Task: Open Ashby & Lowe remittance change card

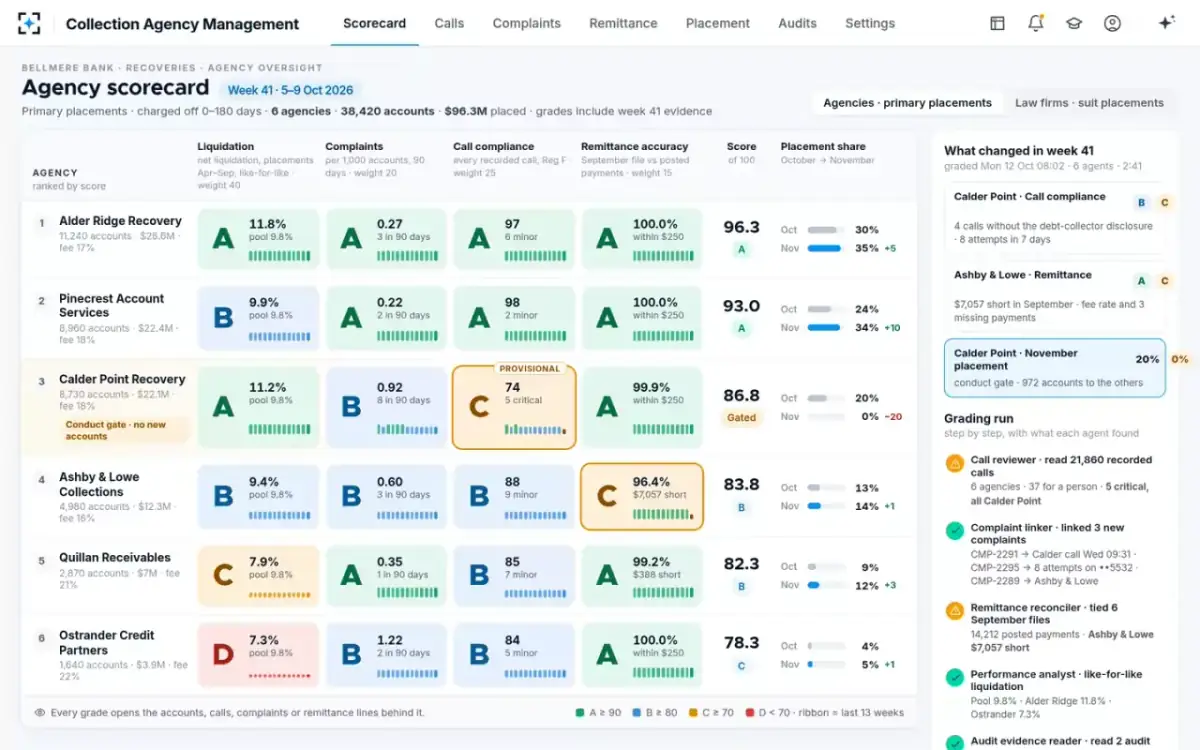Action: [x=1055, y=296]
